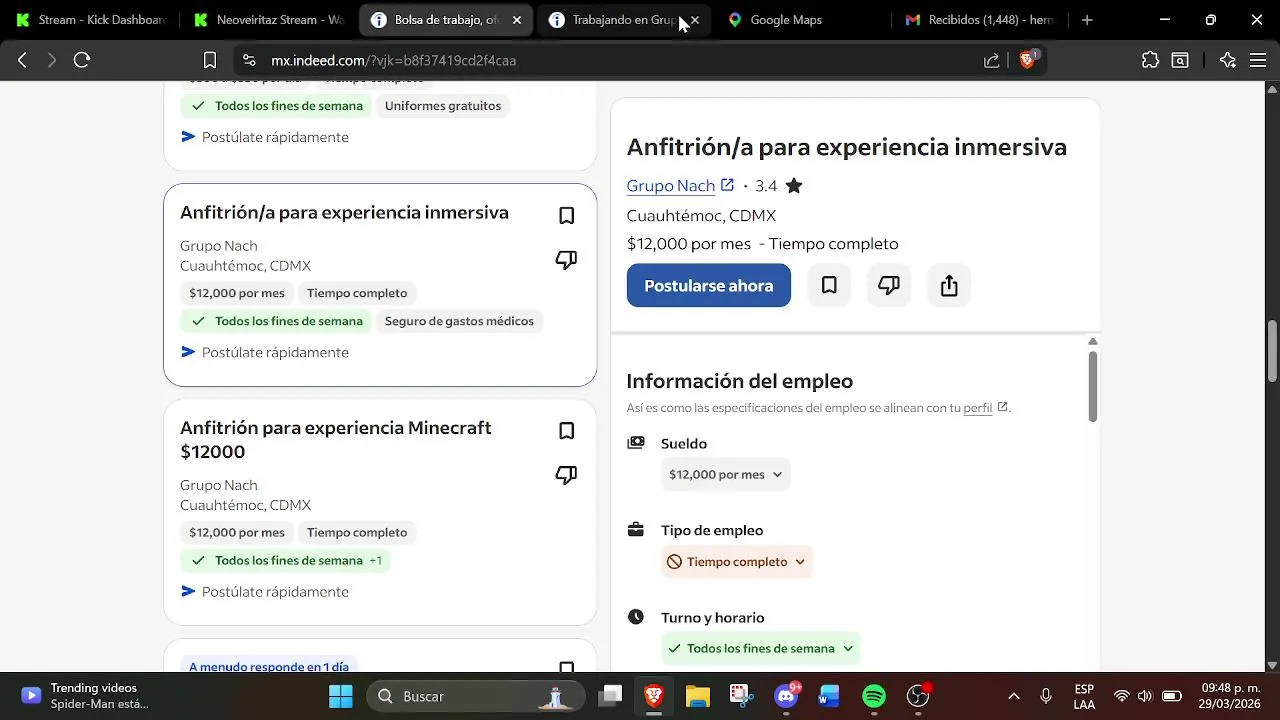Show hidden system tray icons

(x=1014, y=696)
